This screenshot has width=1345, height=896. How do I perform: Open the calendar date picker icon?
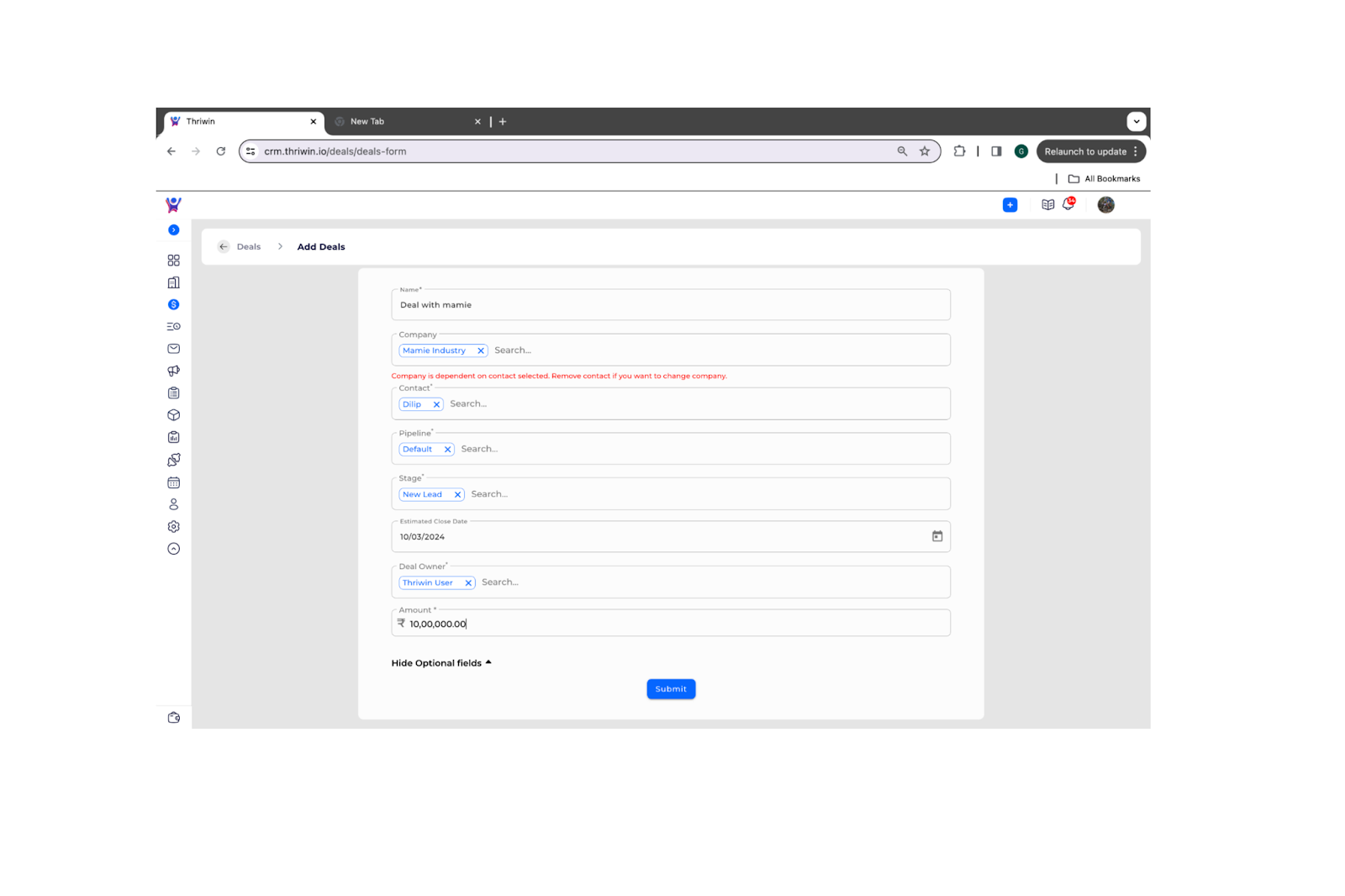tap(937, 536)
